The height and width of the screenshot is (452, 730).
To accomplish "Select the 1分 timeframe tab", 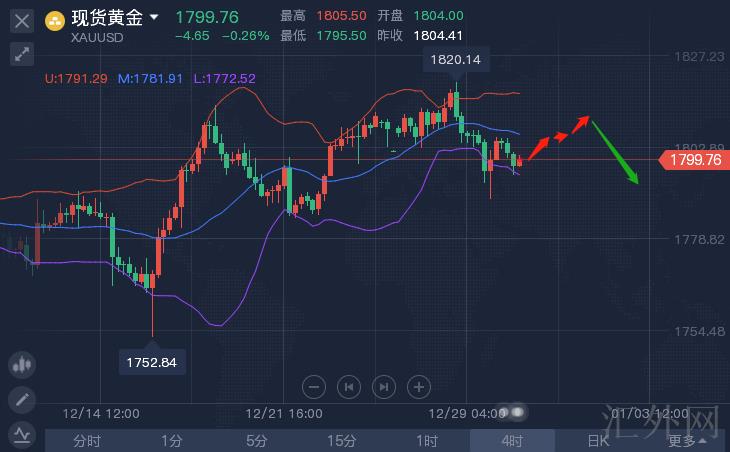I will coord(172,440).
